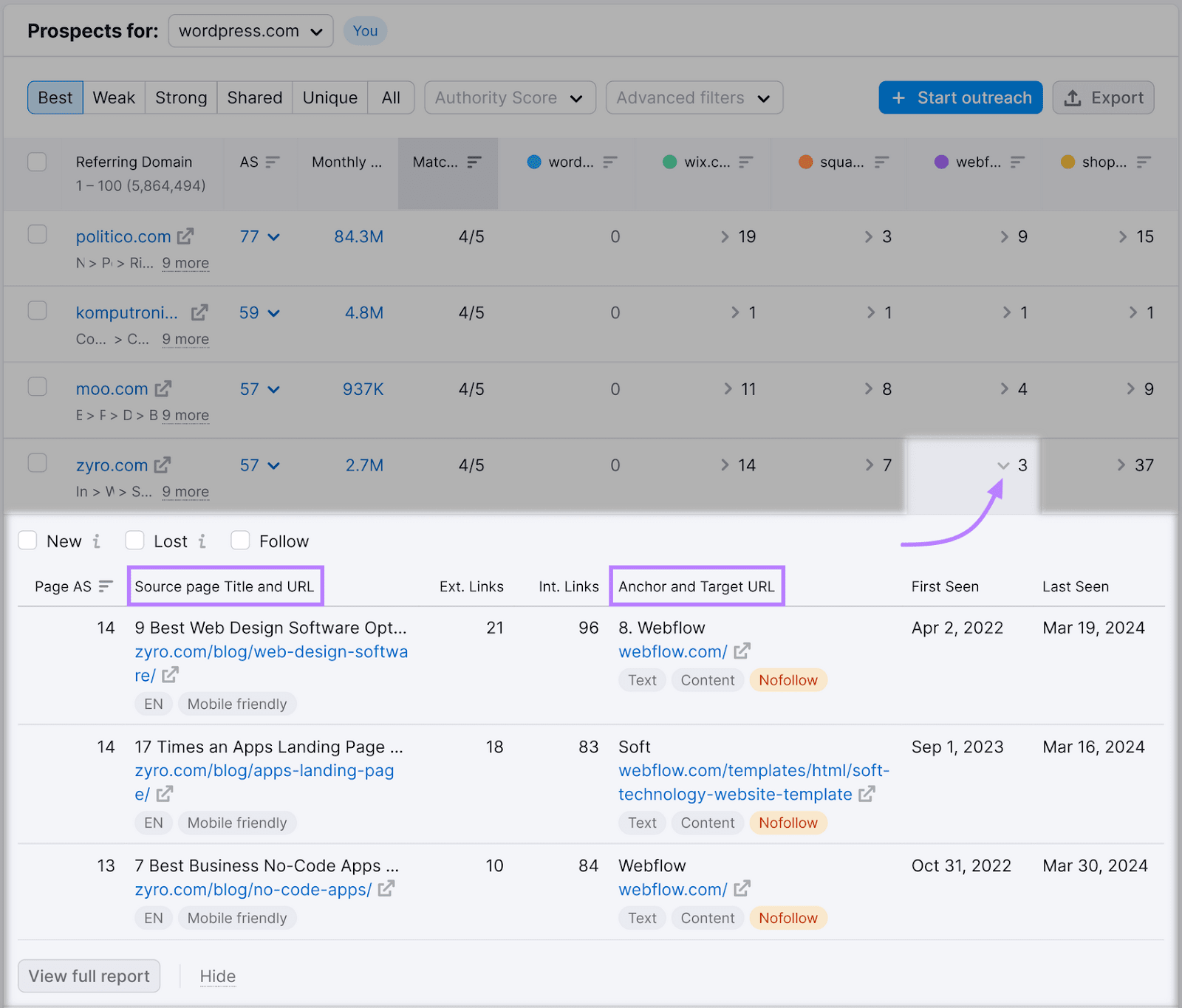This screenshot has width=1182, height=1008.
Task: Enable the Follow checkbox
Action: pos(240,540)
